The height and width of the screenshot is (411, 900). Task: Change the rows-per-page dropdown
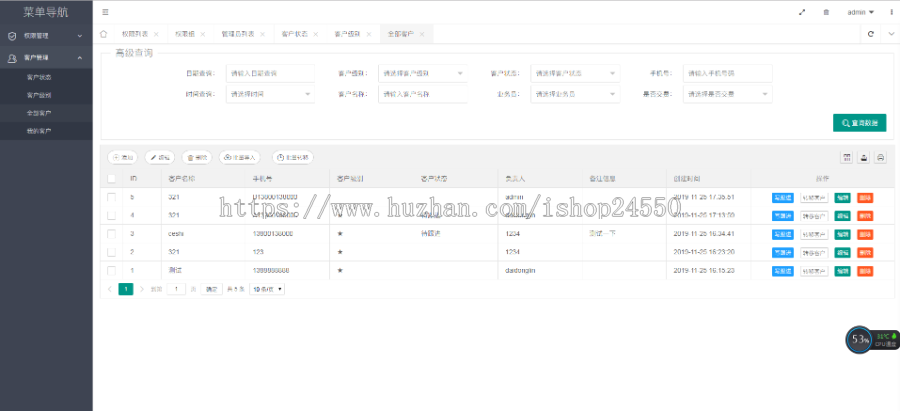pyautogui.click(x=267, y=289)
